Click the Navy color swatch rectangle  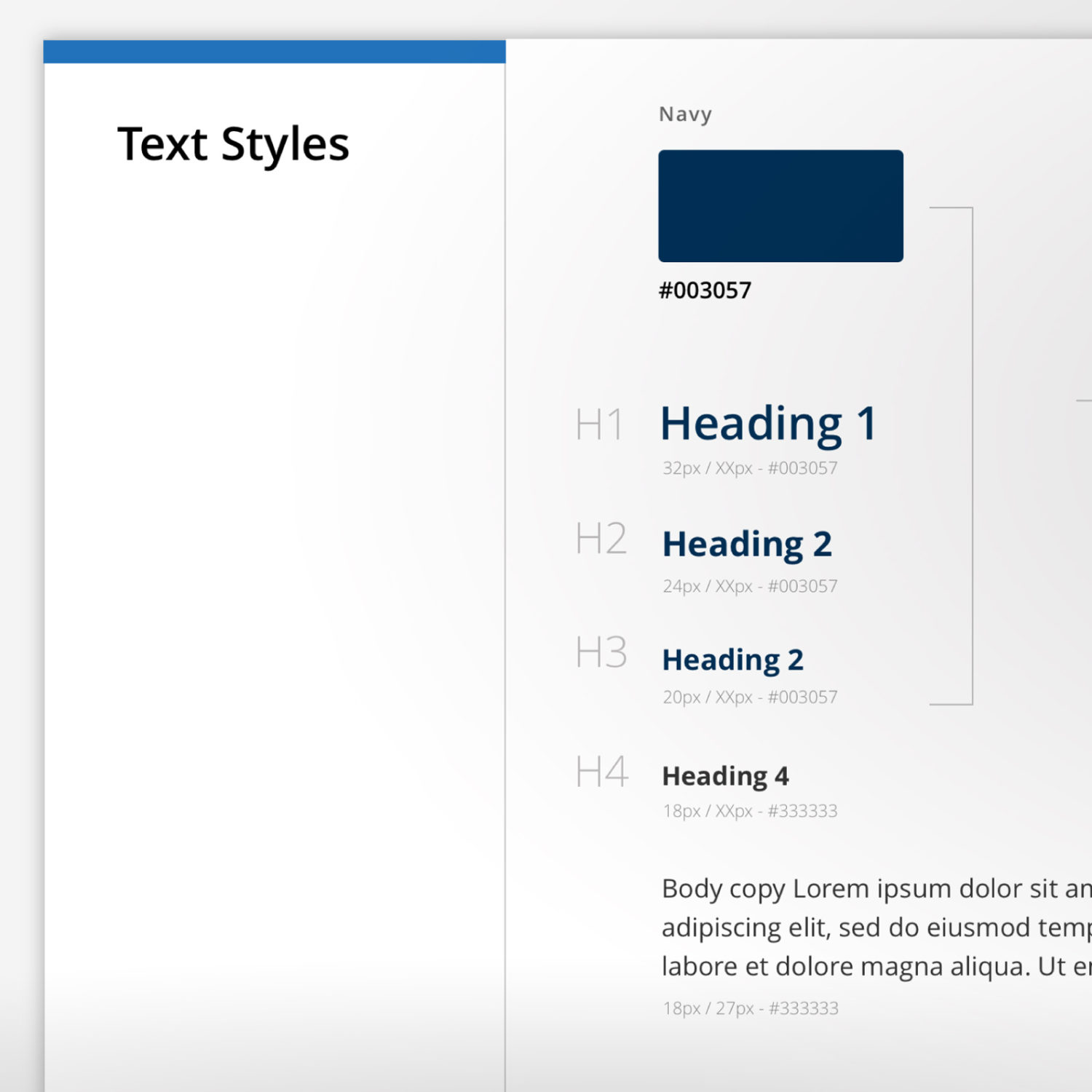(x=780, y=206)
